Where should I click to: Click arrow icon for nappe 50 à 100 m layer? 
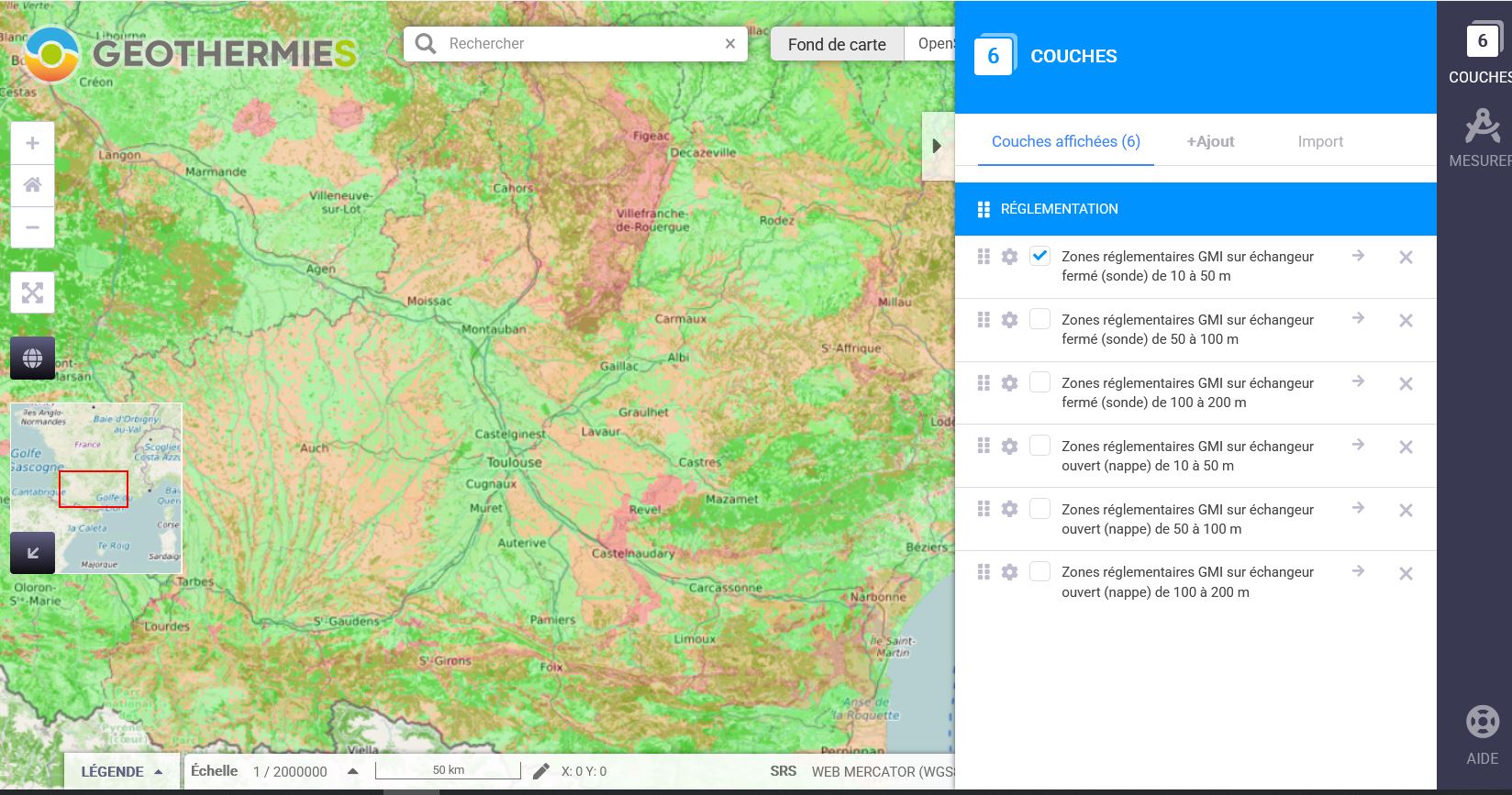click(x=1358, y=508)
